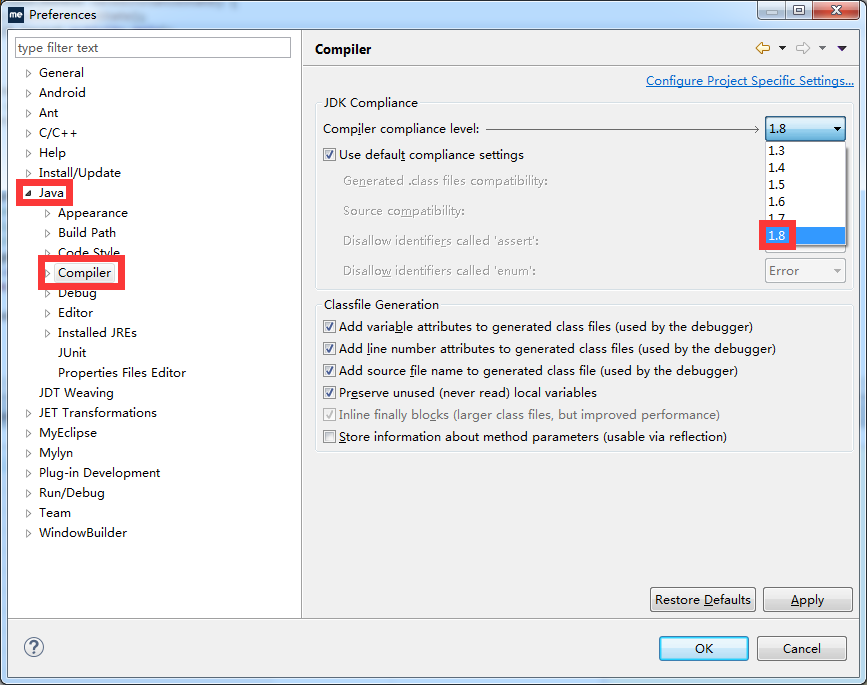Select the Code Style tree item
Image resolution: width=867 pixels, height=685 pixels.
[88, 252]
